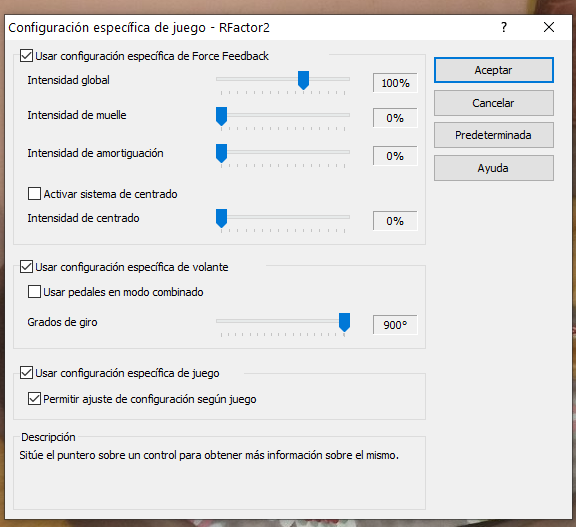
Task: Toggle Usar configuración específica de juego checkbox
Action: [26, 373]
